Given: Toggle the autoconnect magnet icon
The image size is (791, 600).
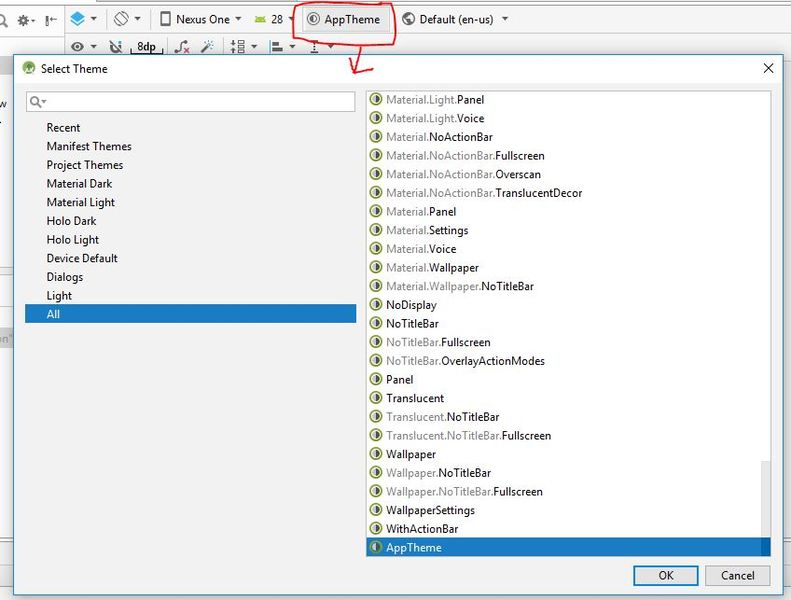Looking at the screenshot, I should (116, 46).
